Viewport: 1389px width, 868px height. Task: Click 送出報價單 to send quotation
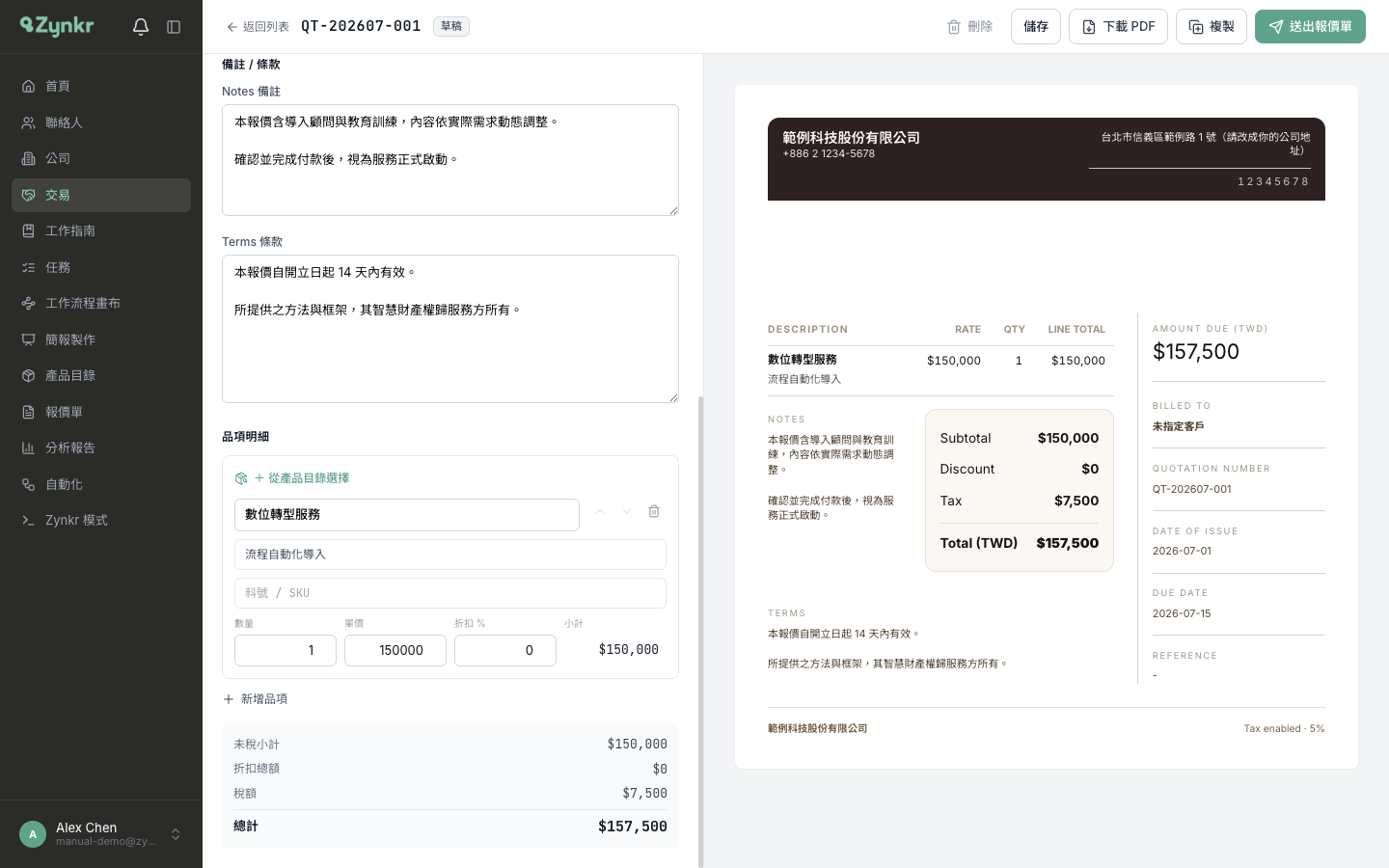pos(1310,27)
